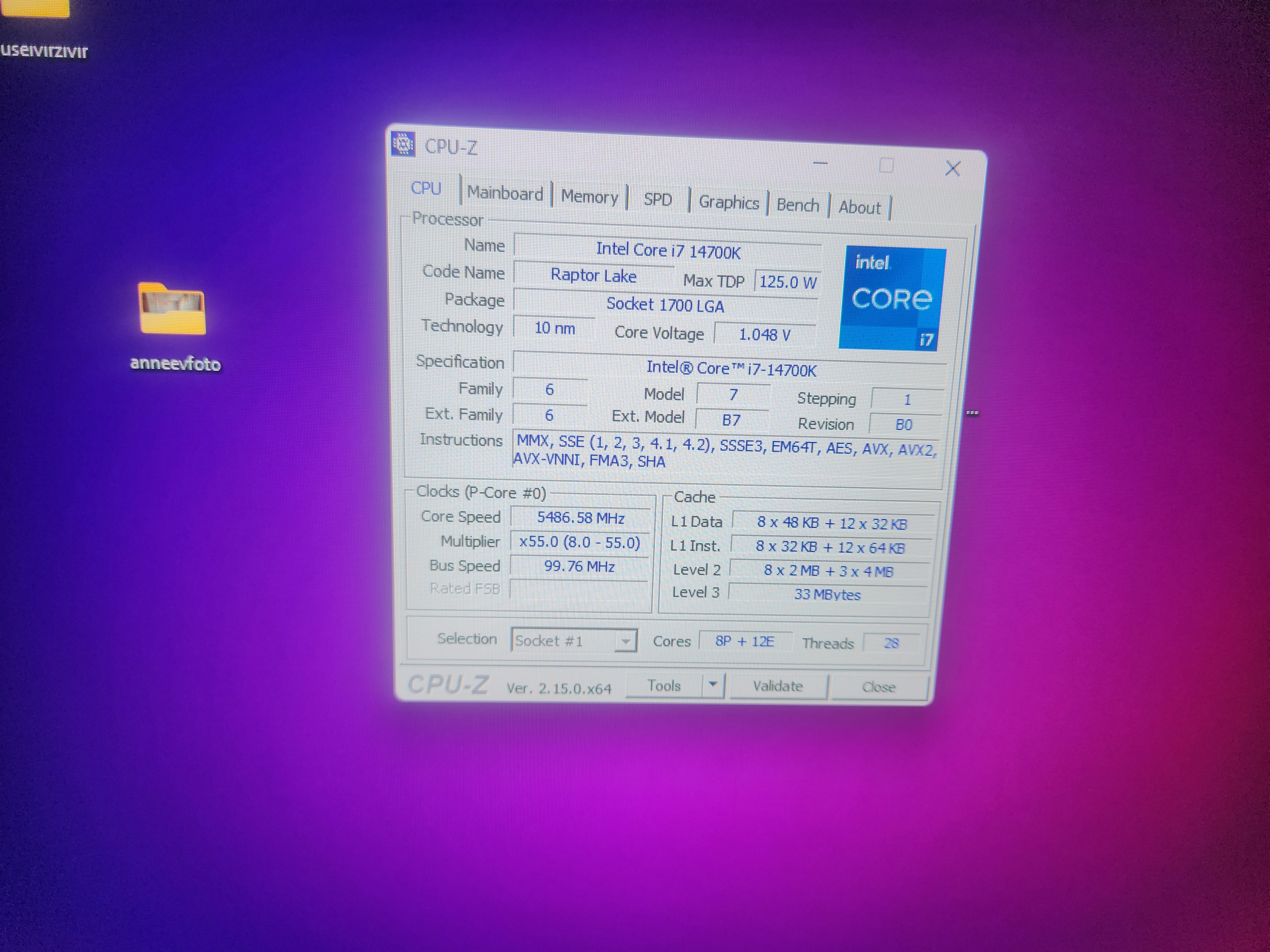Image resolution: width=1270 pixels, height=952 pixels.
Task: Close the CPU-Z window with X
Action: click(952, 169)
